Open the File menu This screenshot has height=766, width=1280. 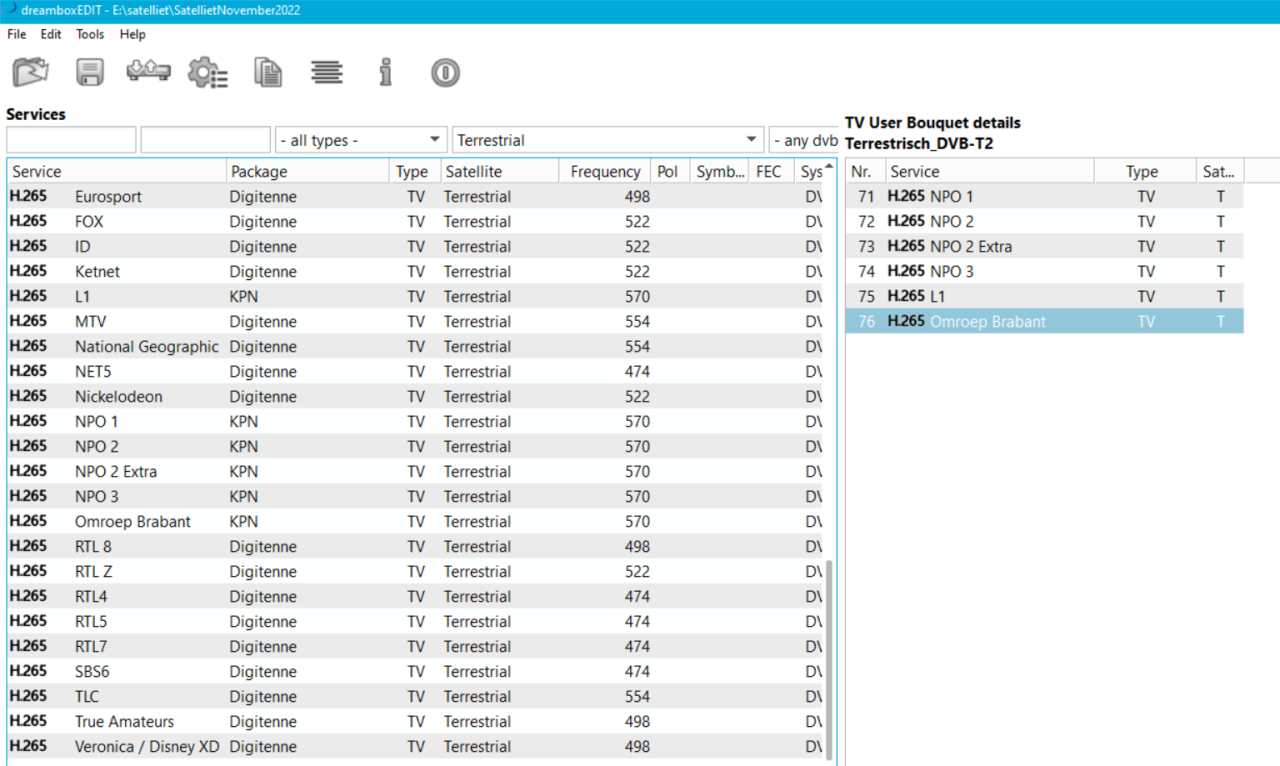(16, 34)
